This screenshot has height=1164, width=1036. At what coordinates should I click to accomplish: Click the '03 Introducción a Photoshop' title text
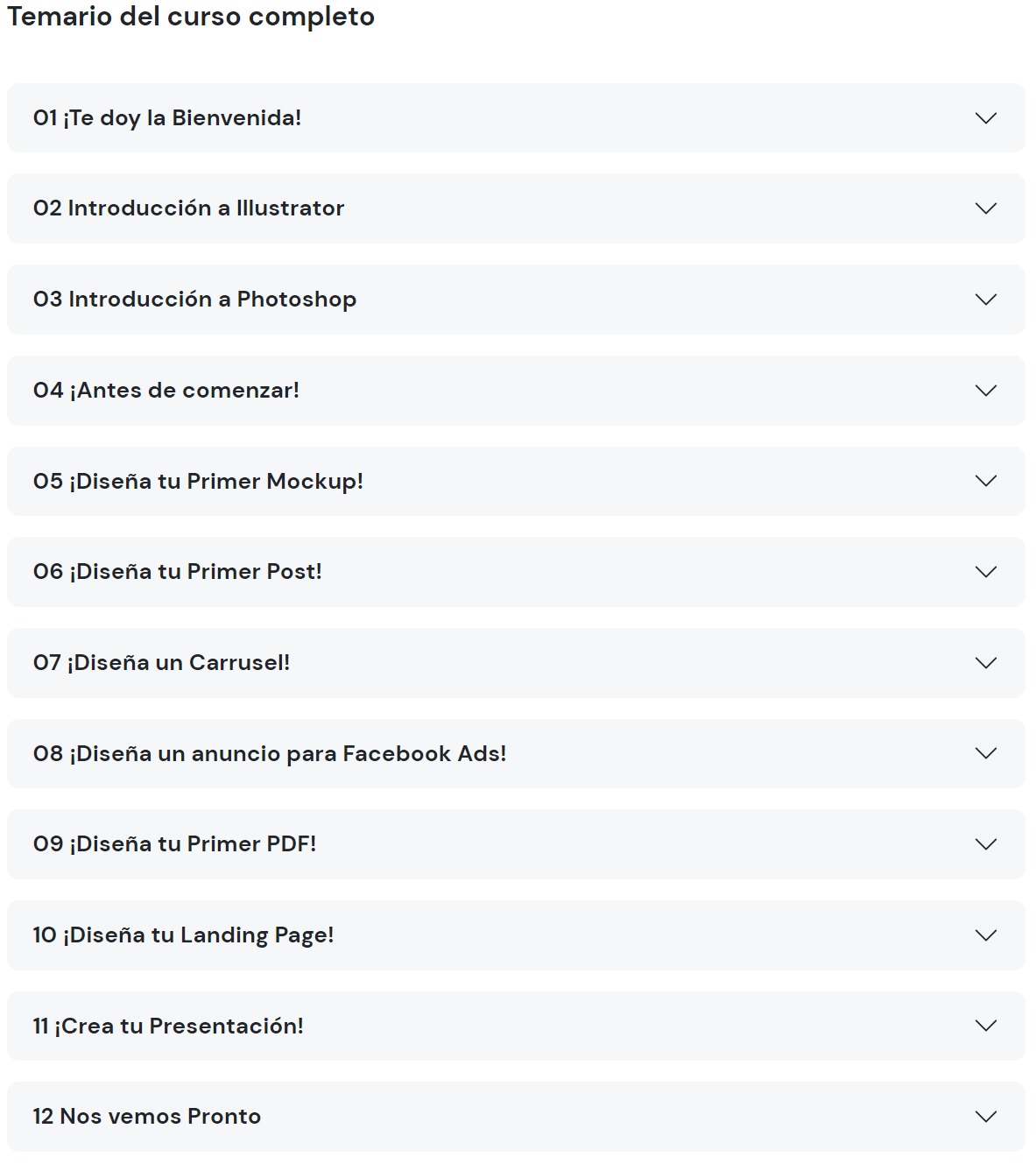tap(194, 300)
